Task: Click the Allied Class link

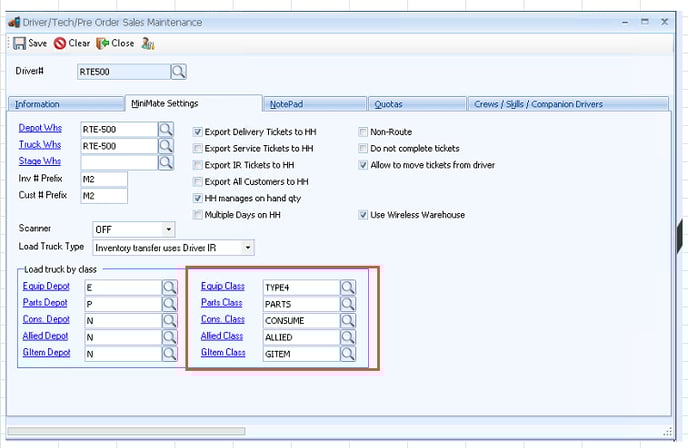Action: pos(222,336)
